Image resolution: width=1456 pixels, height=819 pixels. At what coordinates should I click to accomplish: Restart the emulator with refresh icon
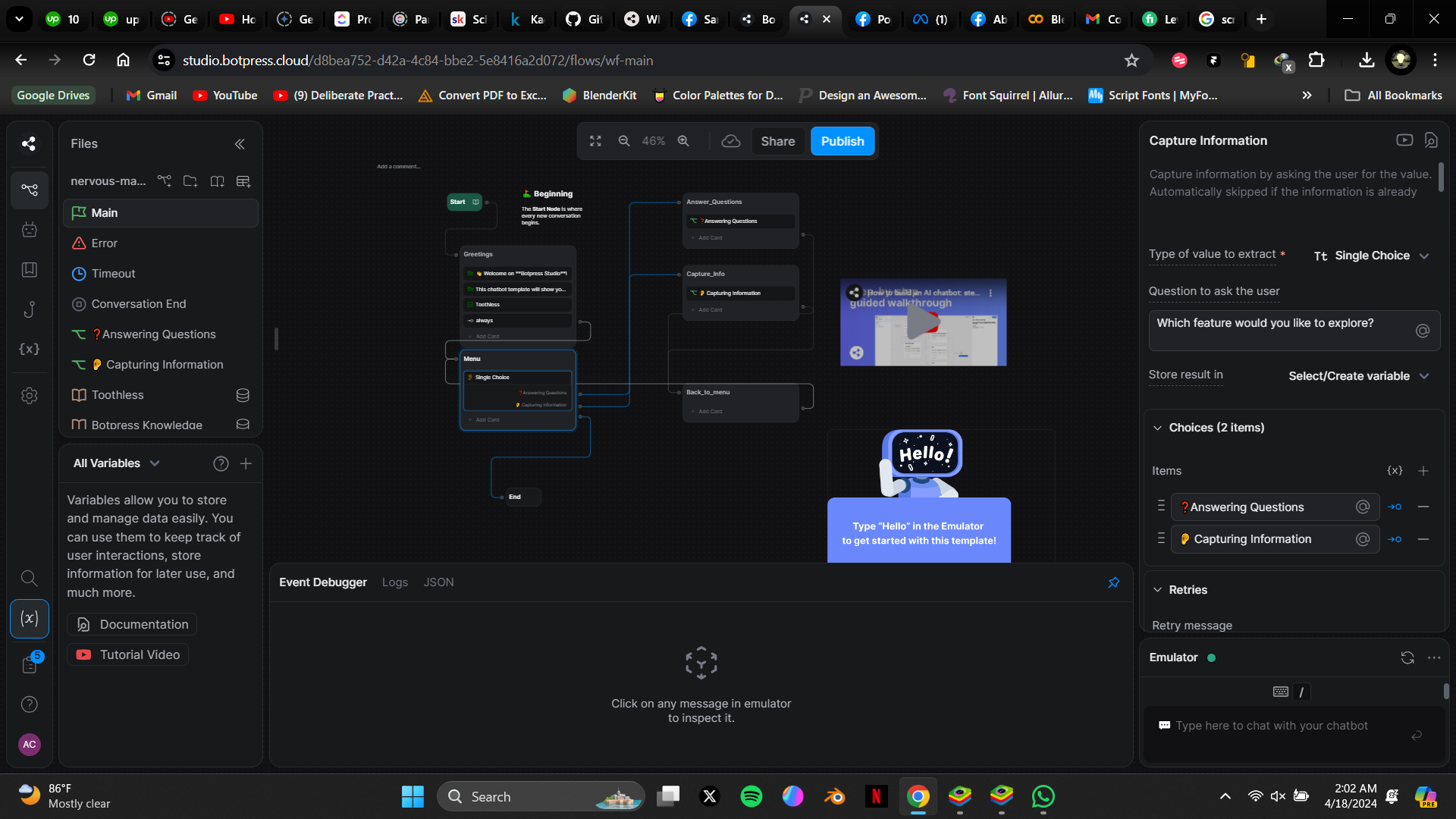point(1407,657)
